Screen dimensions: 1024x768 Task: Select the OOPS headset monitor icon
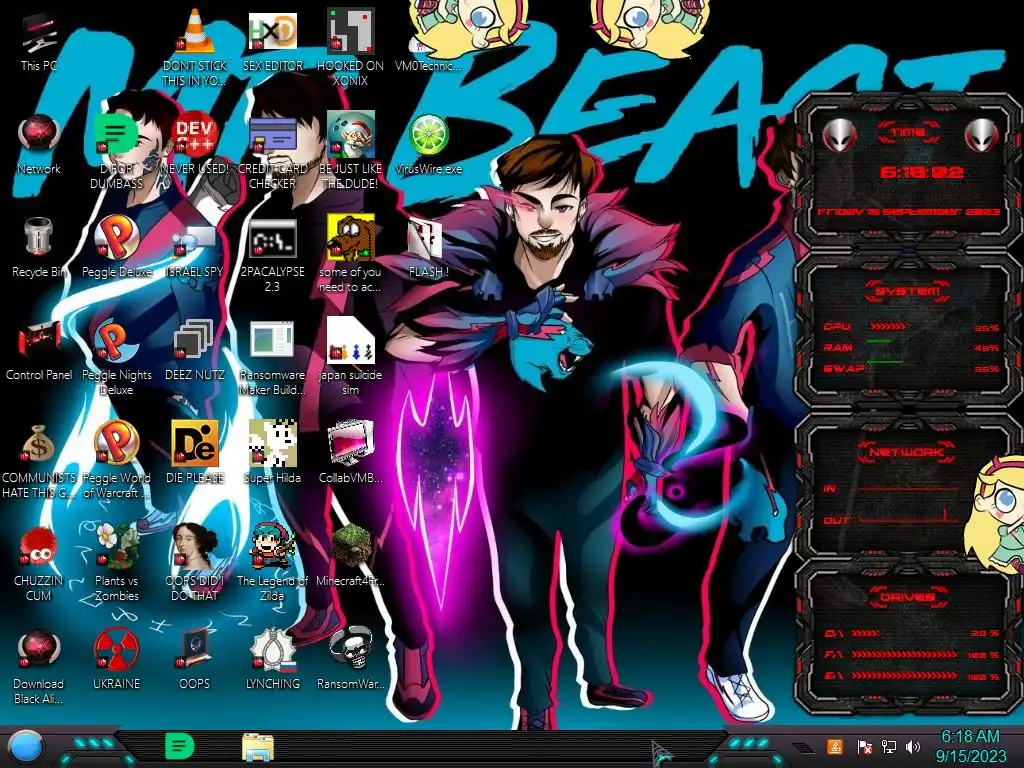tap(195, 661)
